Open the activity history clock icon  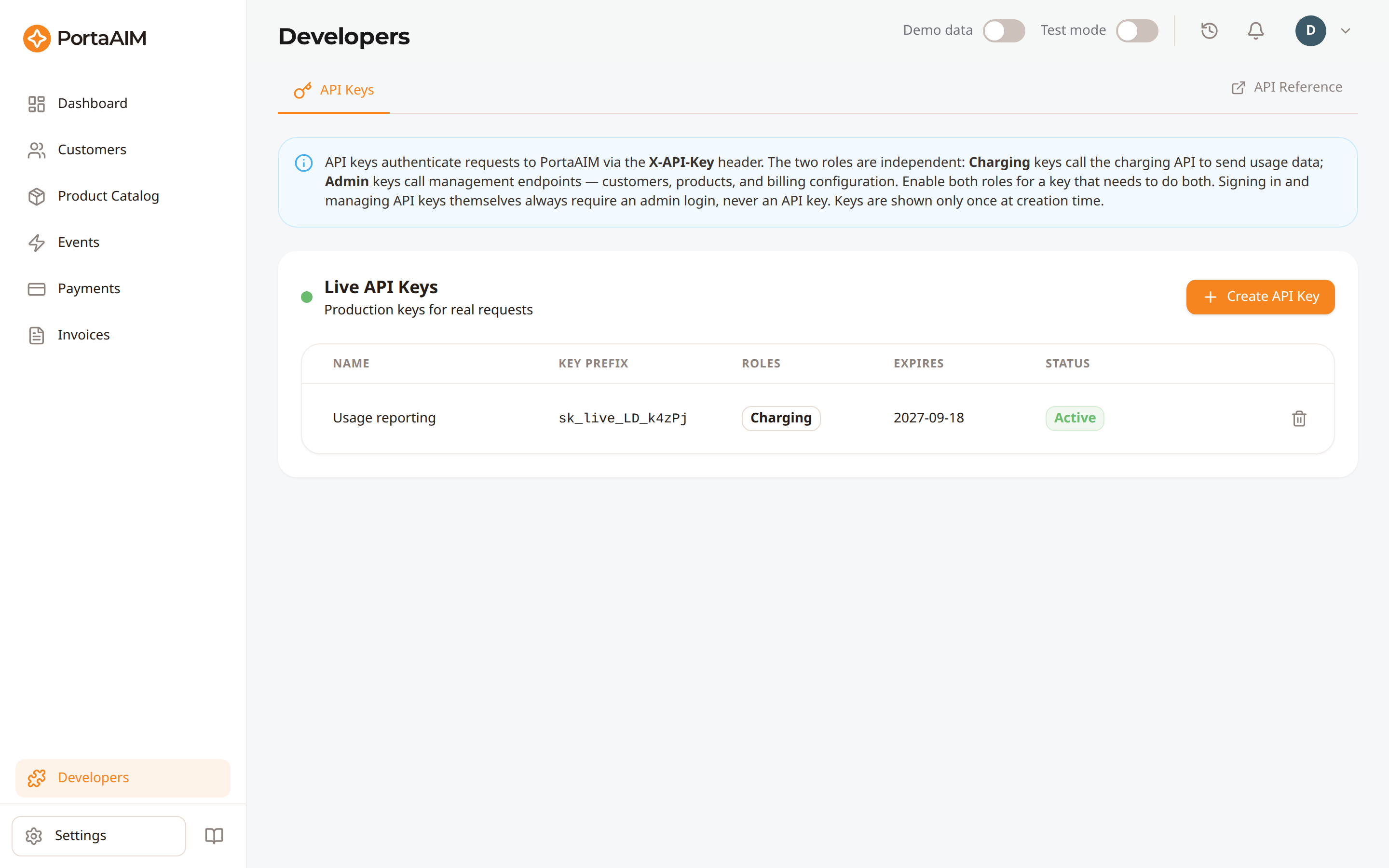(x=1210, y=30)
